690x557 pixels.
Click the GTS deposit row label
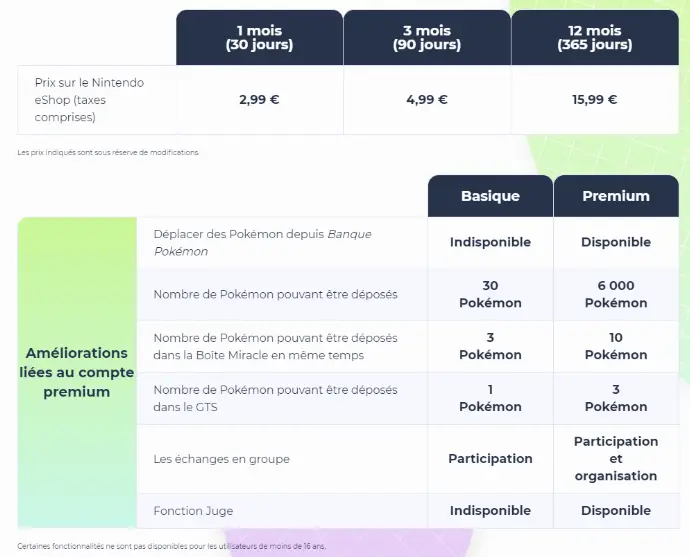pos(275,399)
